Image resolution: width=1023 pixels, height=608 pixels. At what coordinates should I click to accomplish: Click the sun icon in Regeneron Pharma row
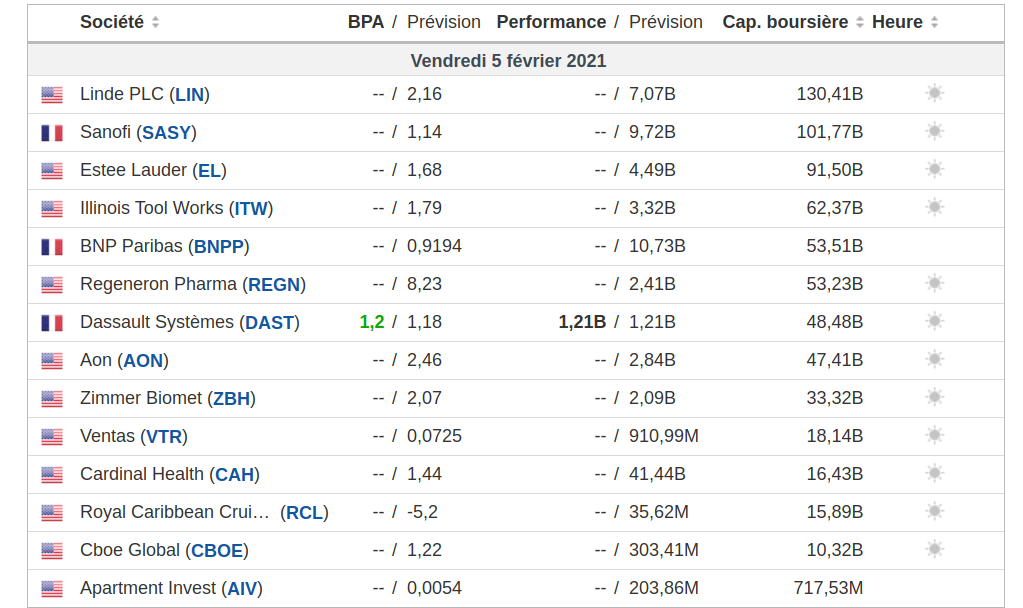[x=934, y=284]
